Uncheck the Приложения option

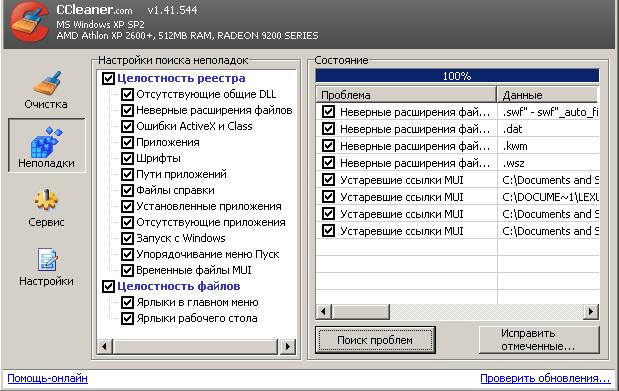[127, 142]
